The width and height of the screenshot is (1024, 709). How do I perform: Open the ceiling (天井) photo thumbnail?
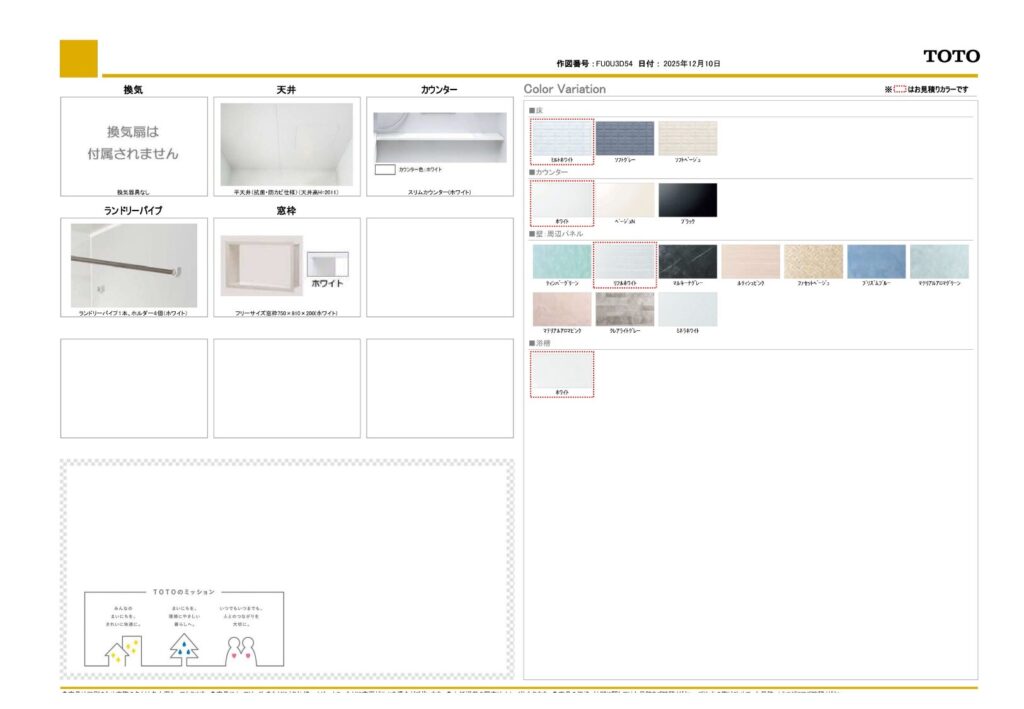point(286,144)
